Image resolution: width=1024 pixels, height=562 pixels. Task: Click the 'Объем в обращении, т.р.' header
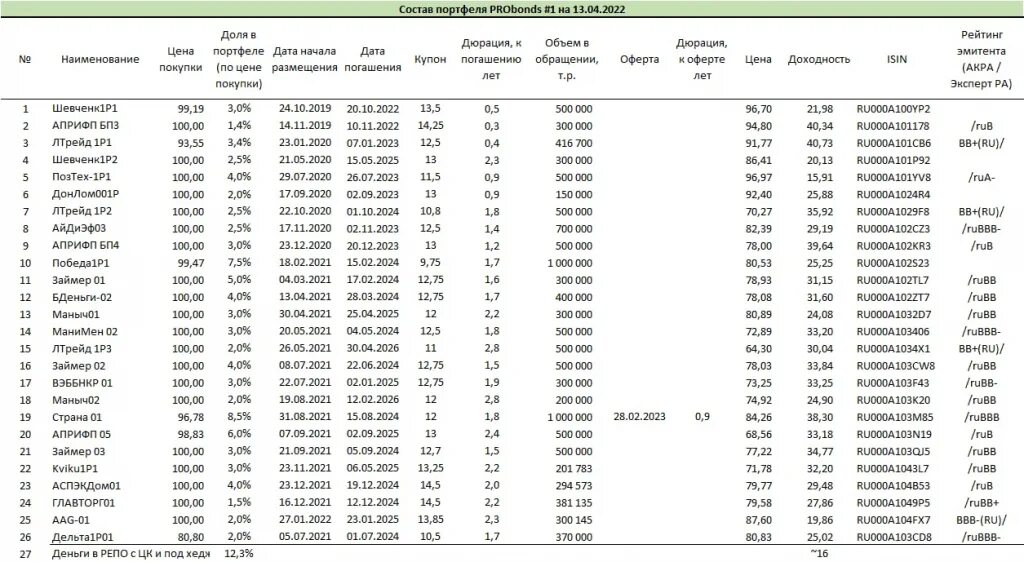pyautogui.click(x=567, y=59)
